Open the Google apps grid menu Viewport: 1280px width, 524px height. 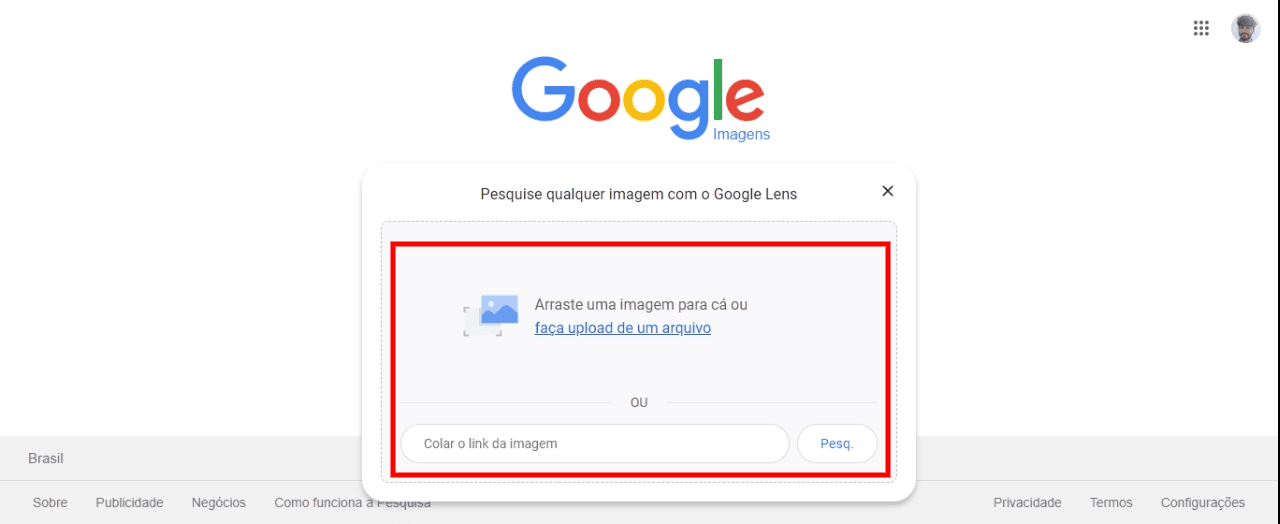click(1201, 28)
